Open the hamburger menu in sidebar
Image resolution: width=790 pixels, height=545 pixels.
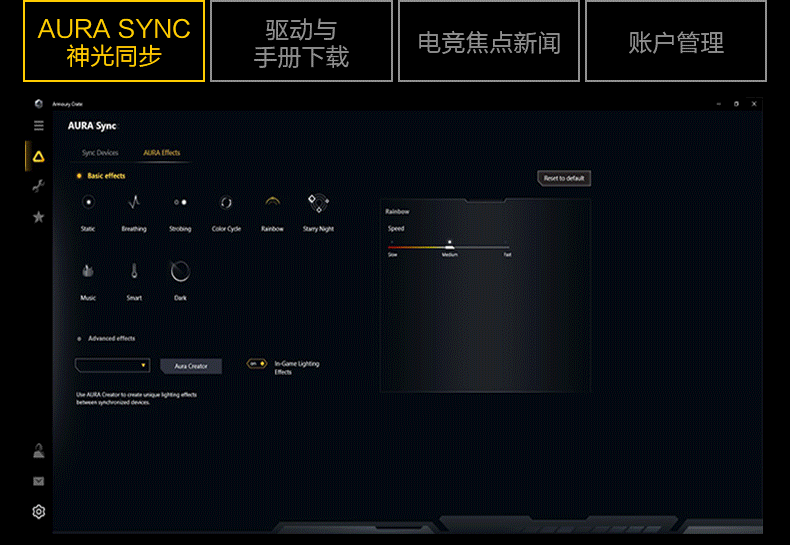coord(39,125)
